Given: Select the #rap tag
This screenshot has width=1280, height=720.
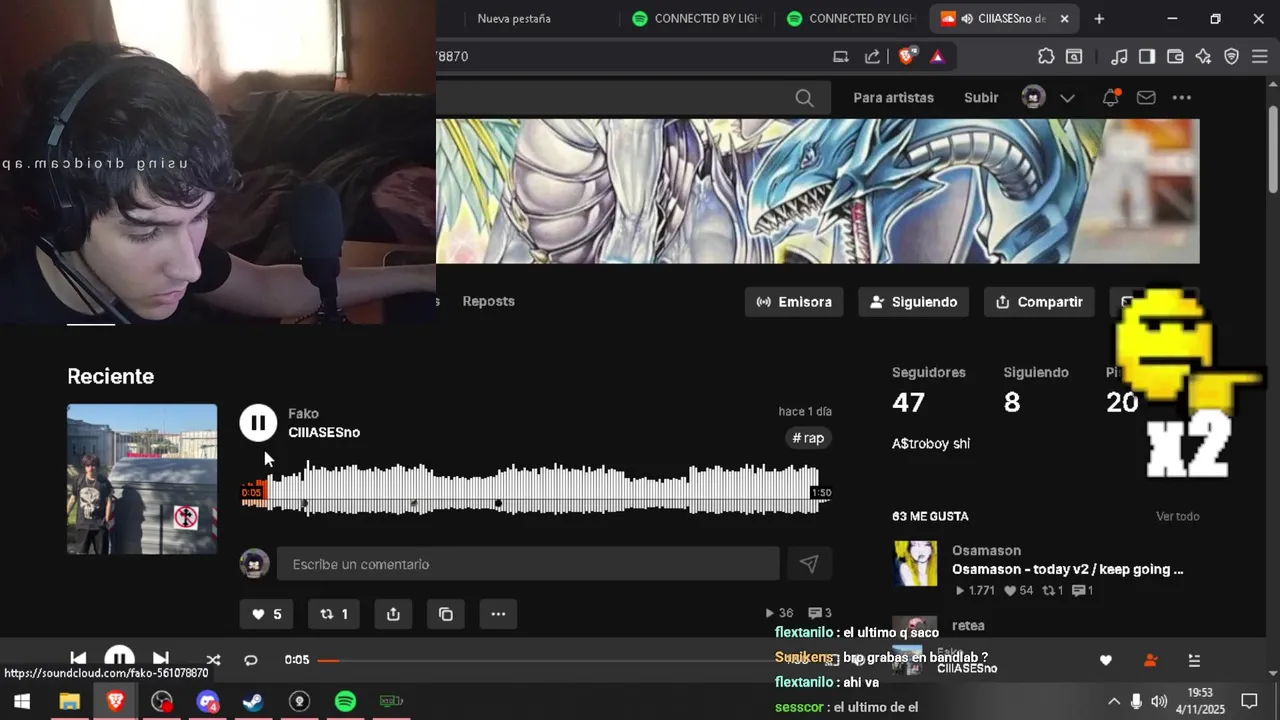Looking at the screenshot, I should point(808,438).
